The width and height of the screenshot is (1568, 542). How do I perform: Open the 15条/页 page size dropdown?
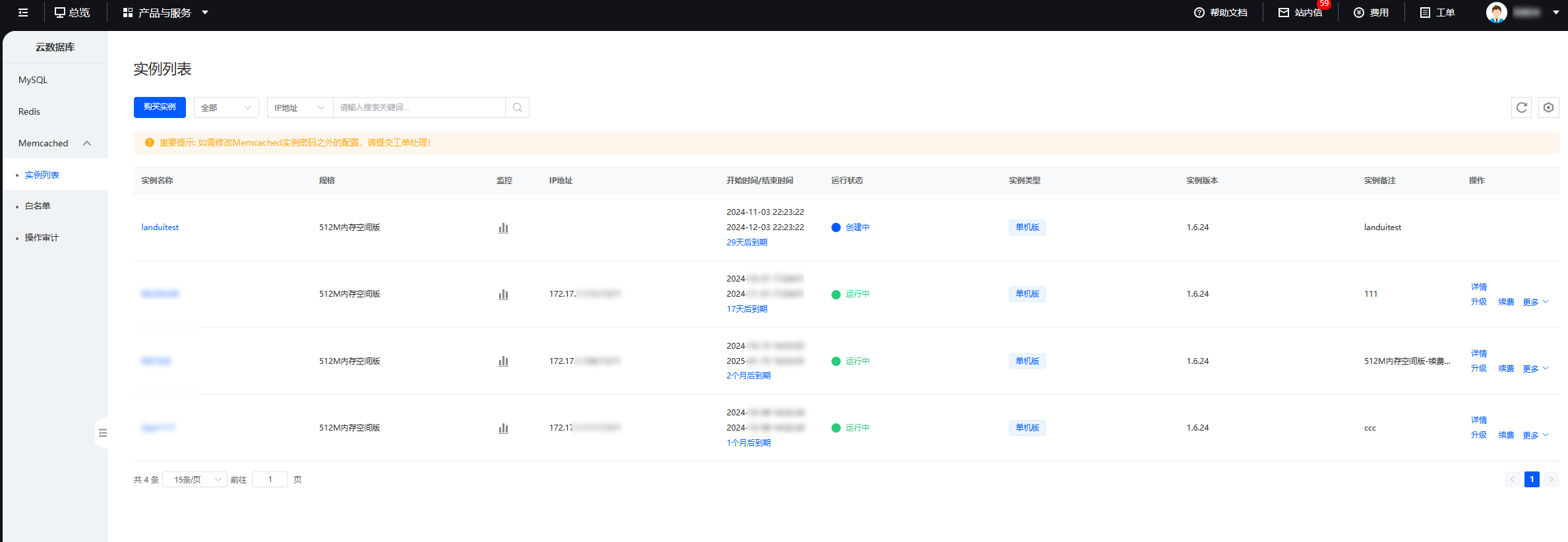tap(195, 479)
